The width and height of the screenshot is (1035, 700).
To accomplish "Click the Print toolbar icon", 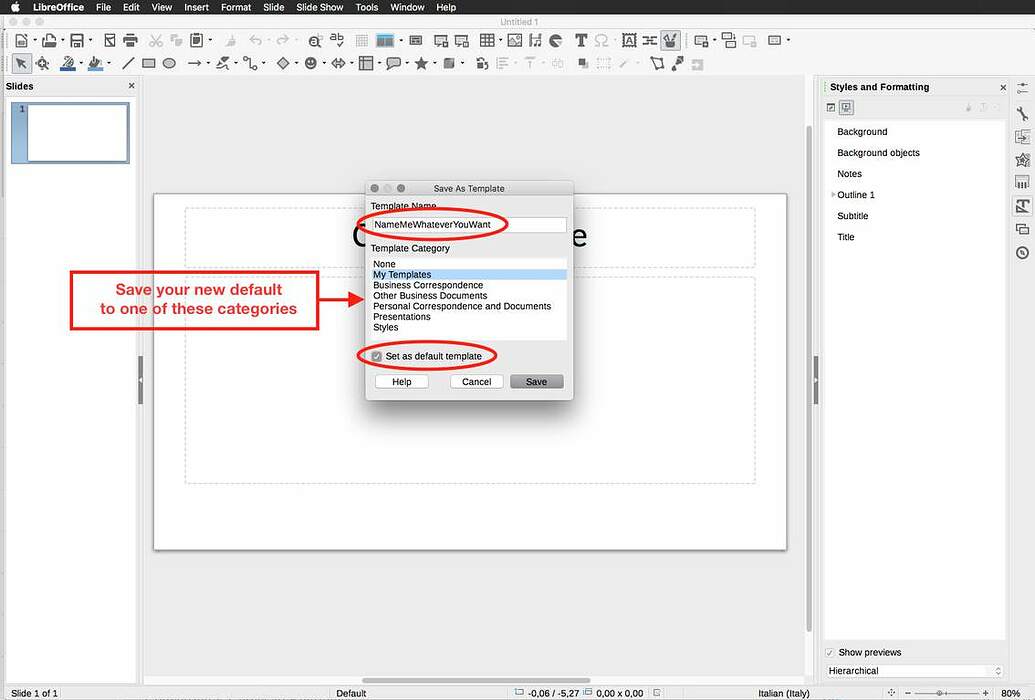I will click(131, 40).
